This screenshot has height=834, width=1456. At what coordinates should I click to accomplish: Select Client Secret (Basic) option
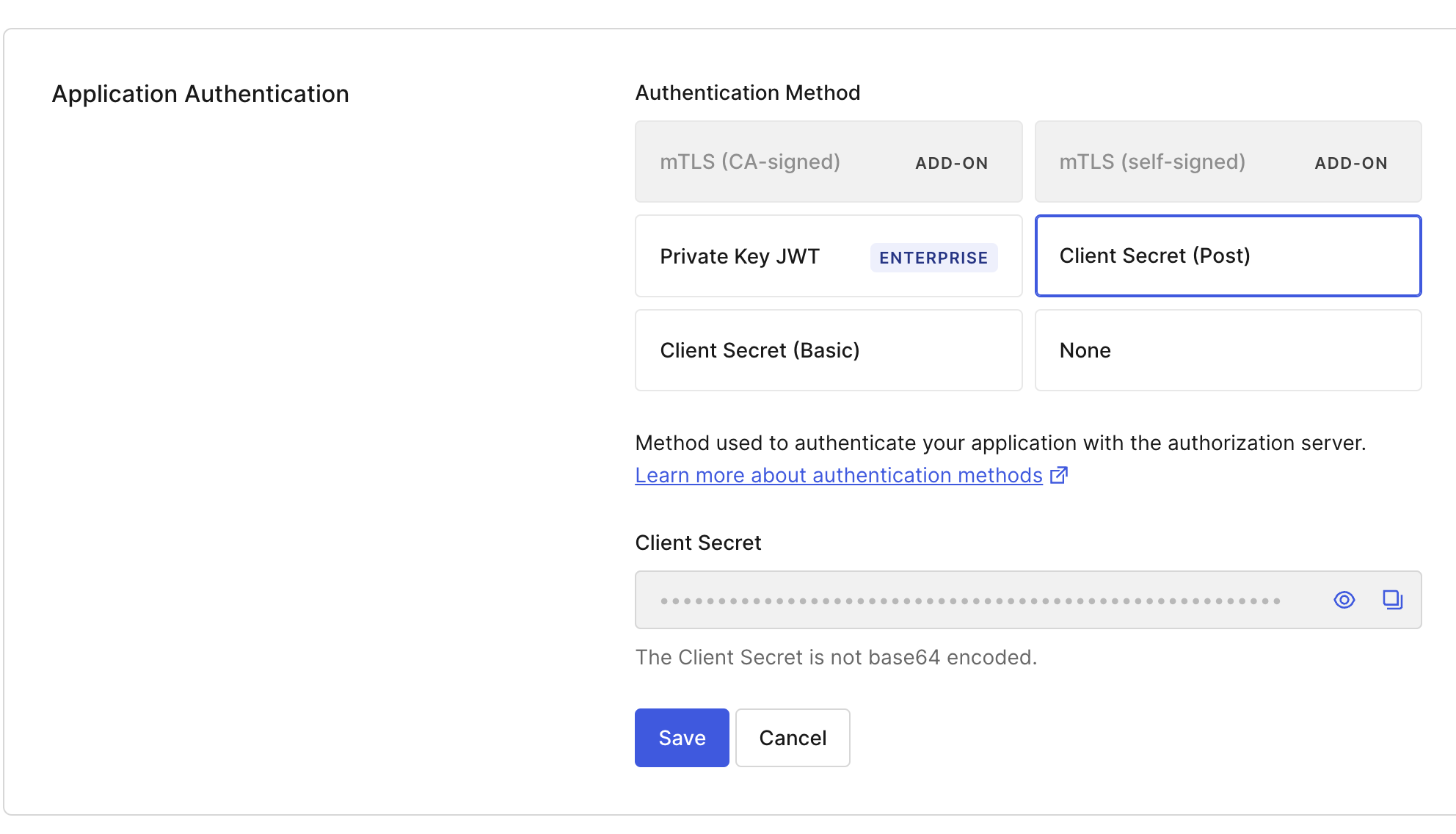click(x=829, y=350)
